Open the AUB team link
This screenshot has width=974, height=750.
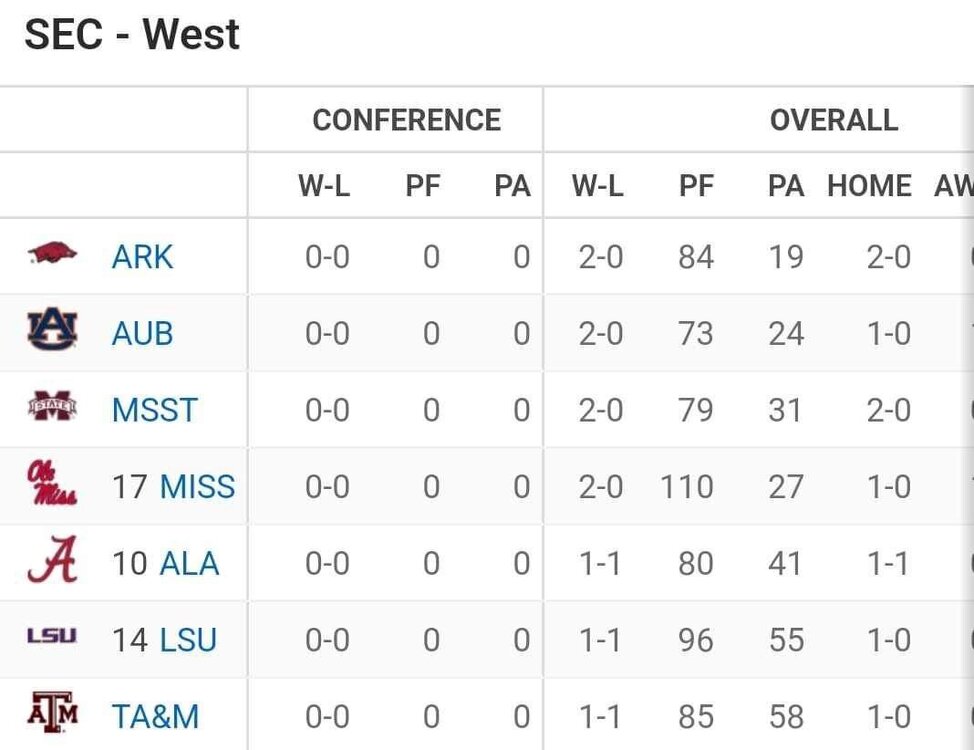pos(142,333)
